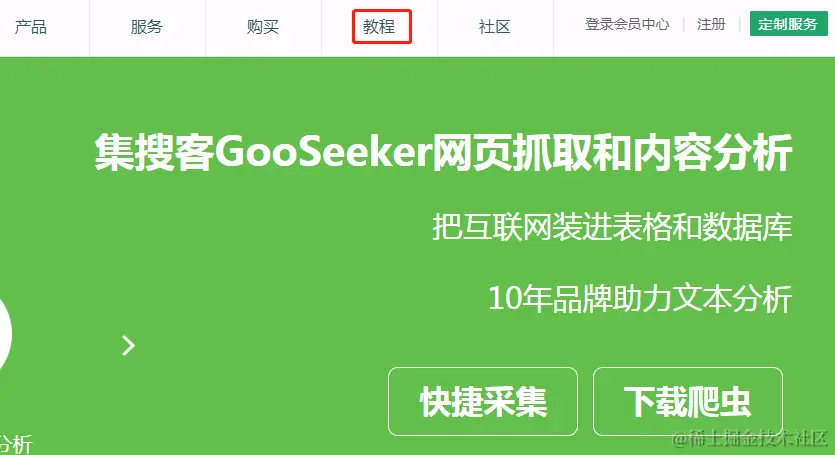Viewport: 835px width, 455px height.
Task: Click the 10年品牌助力文本分析 tagline
Action: 640,298
